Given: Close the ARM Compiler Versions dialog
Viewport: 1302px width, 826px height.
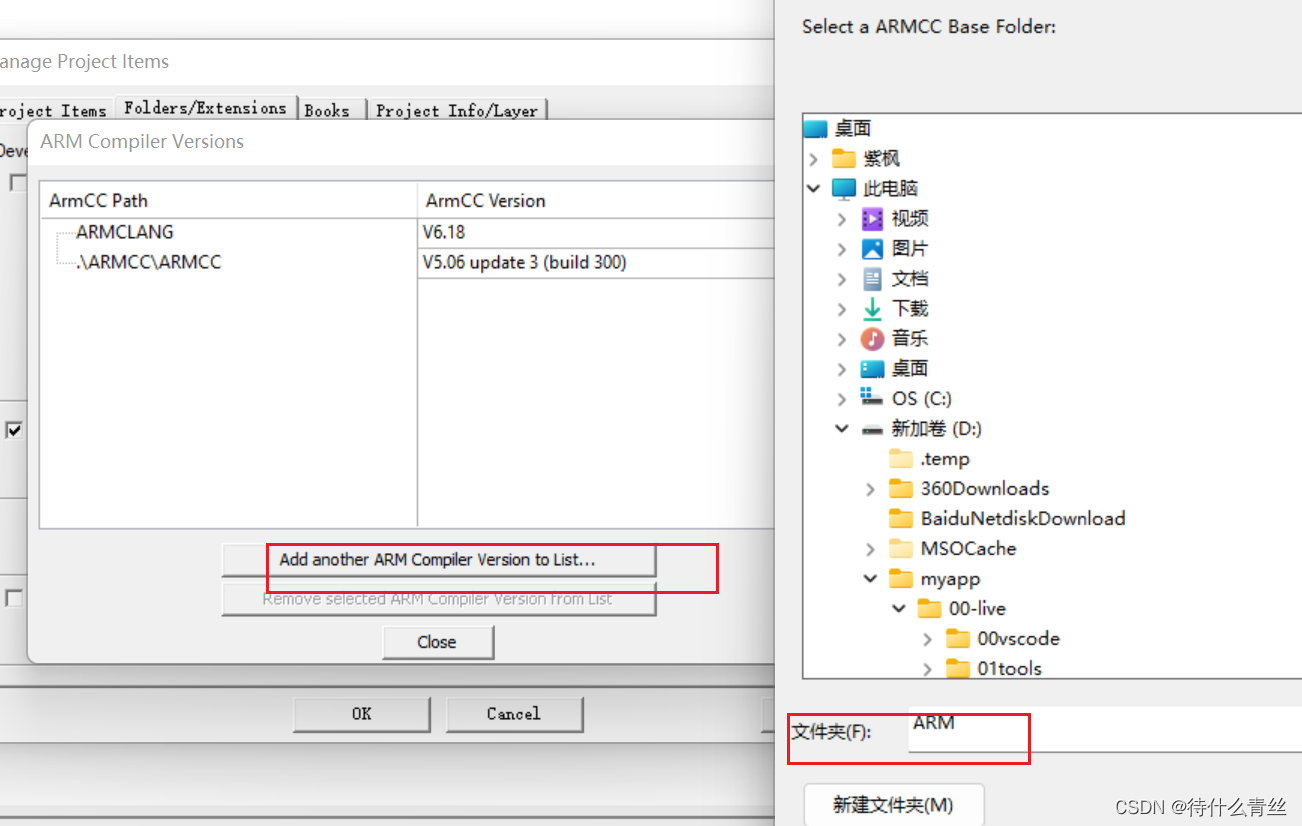Looking at the screenshot, I should [x=437, y=642].
